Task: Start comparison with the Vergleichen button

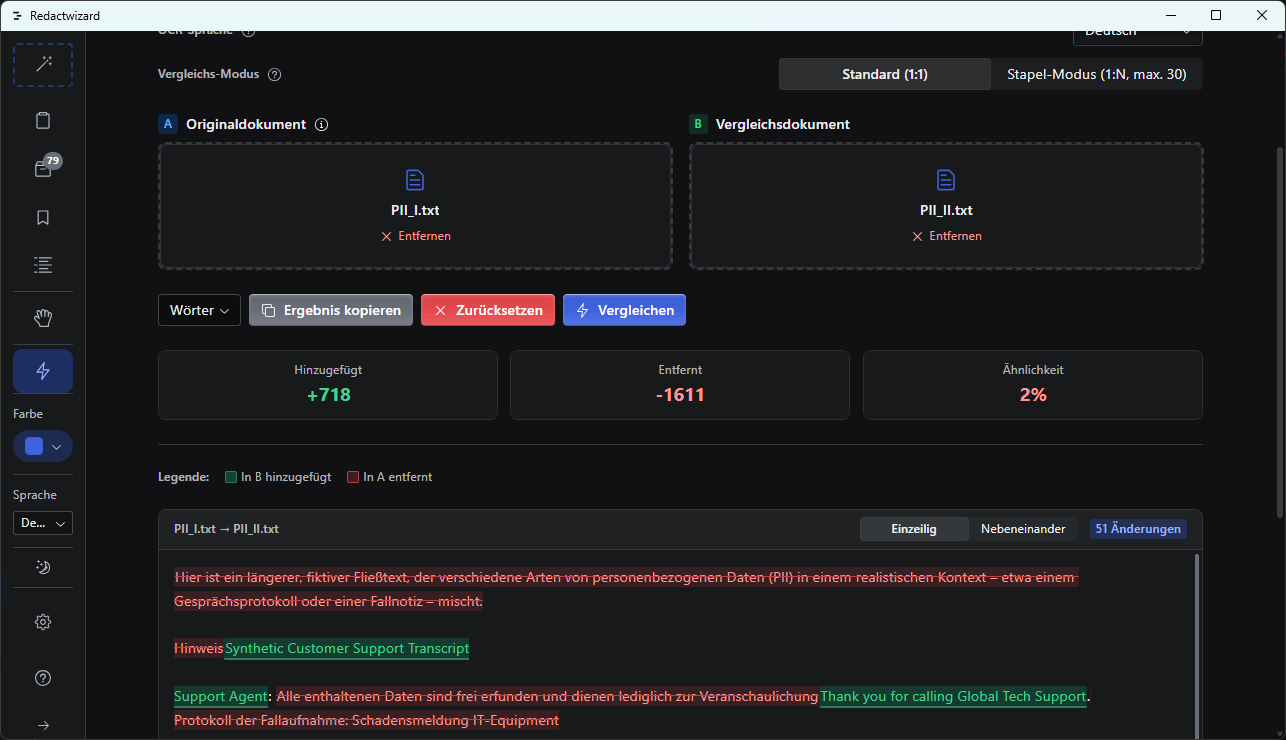Action: tap(624, 310)
